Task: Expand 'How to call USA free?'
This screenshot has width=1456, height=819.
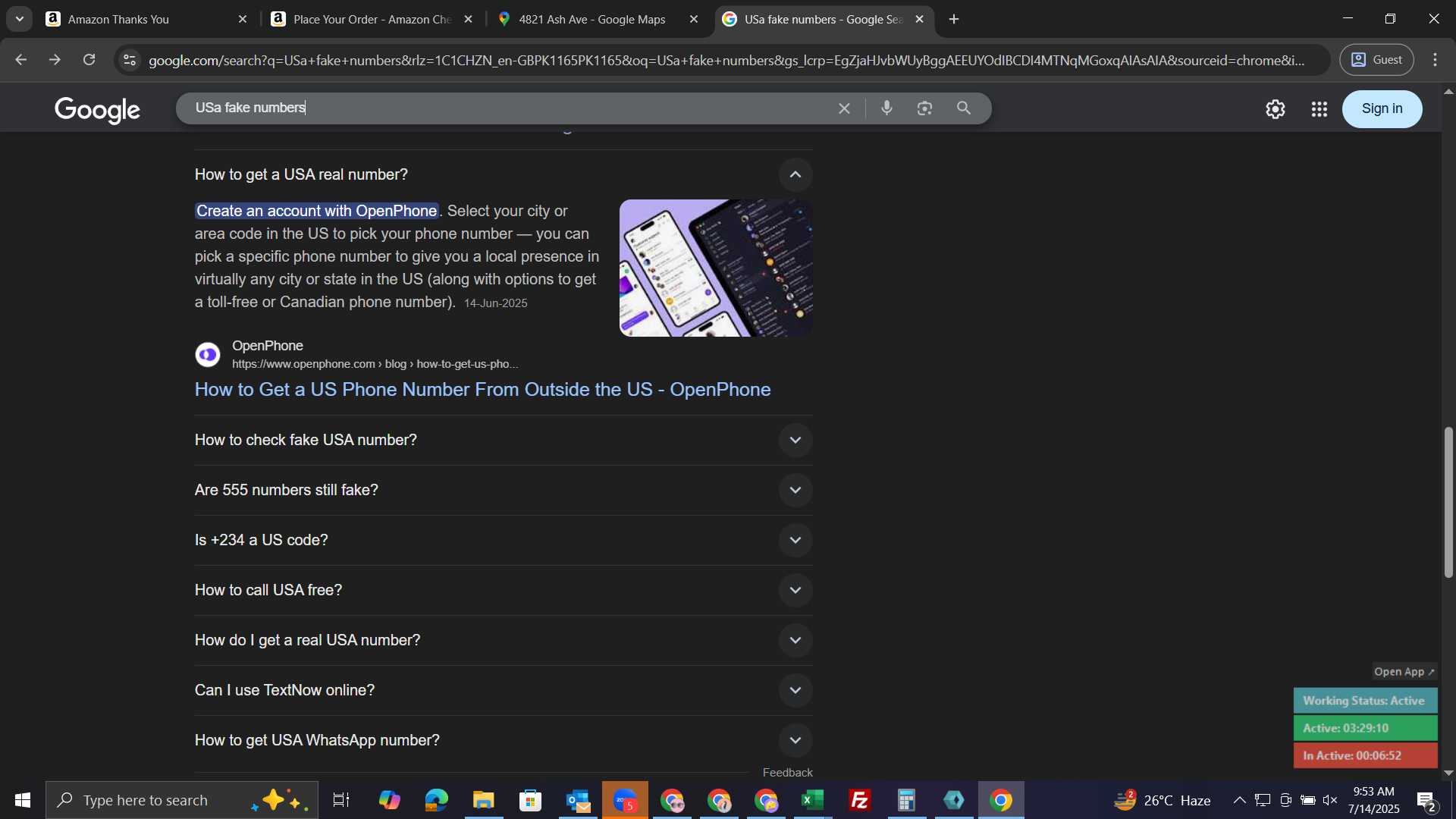Action: (795, 591)
